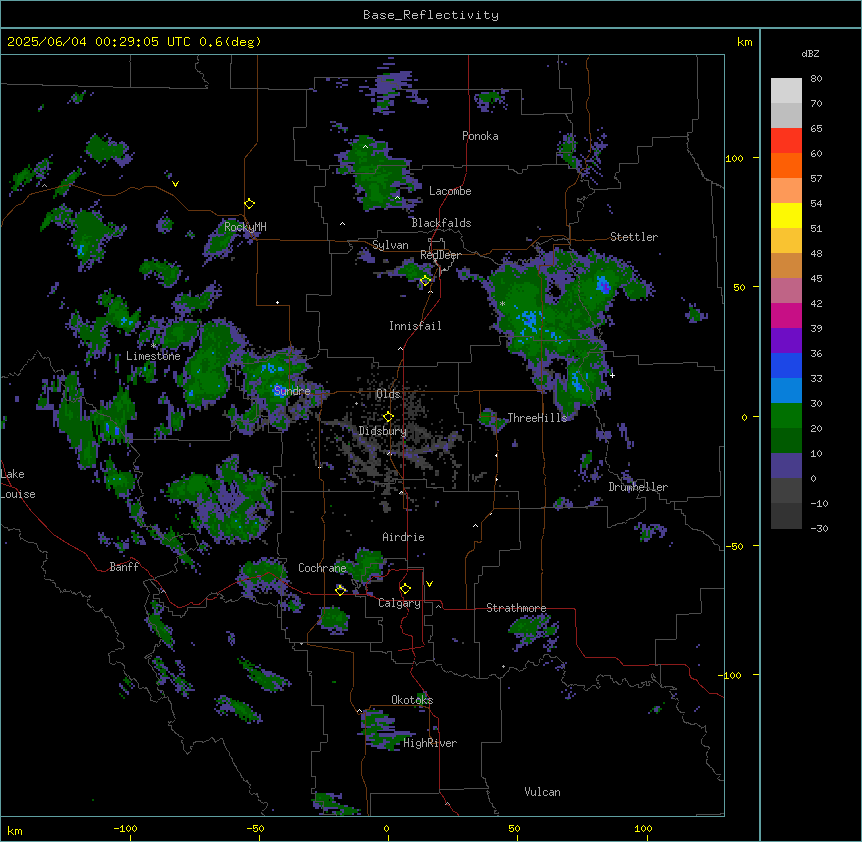This screenshot has width=862, height=842.
Task: Click the Strathmore city label
Action: click(516, 608)
